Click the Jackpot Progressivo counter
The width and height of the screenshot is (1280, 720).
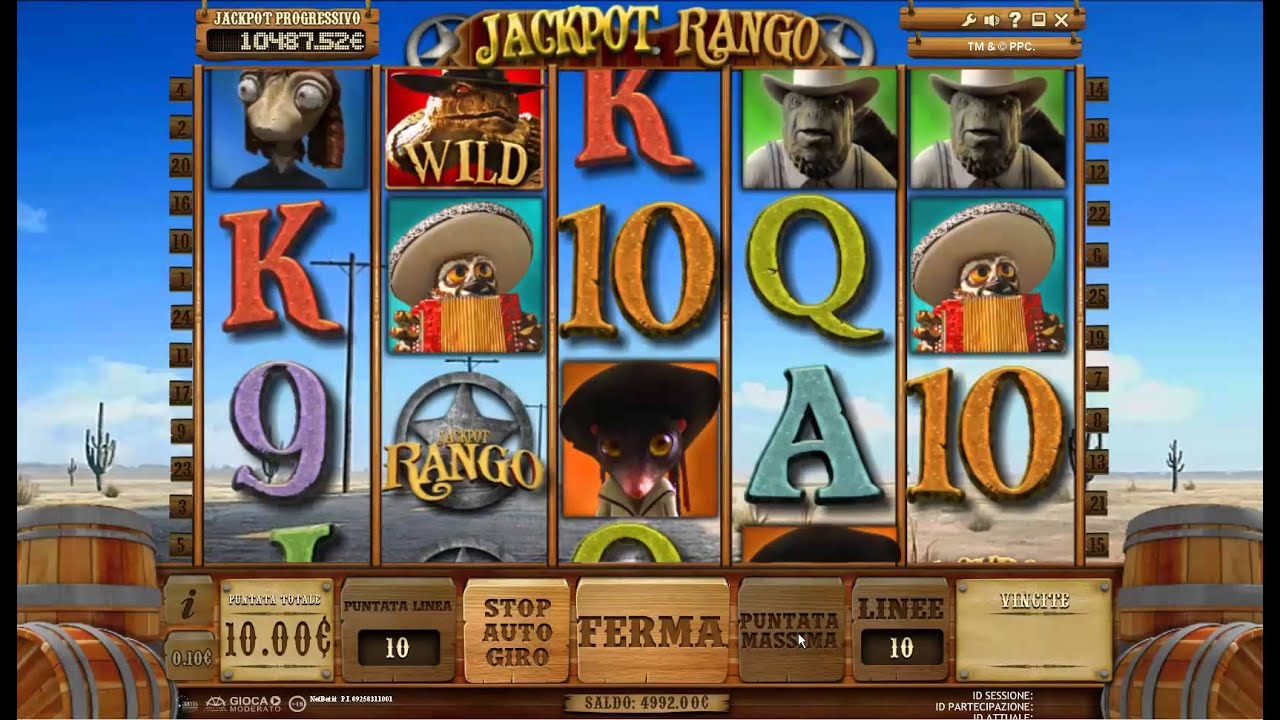pyautogui.click(x=288, y=32)
